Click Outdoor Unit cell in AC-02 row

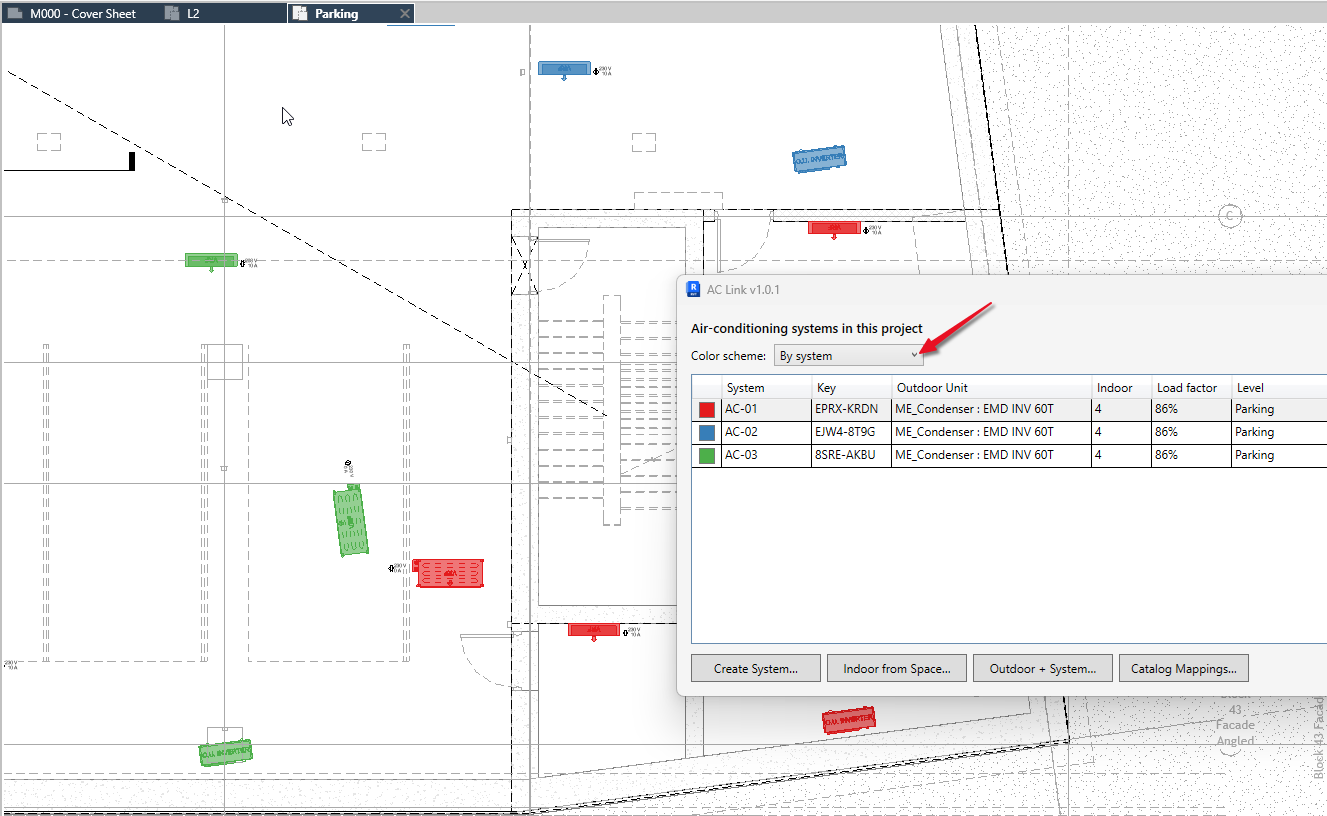tap(991, 432)
